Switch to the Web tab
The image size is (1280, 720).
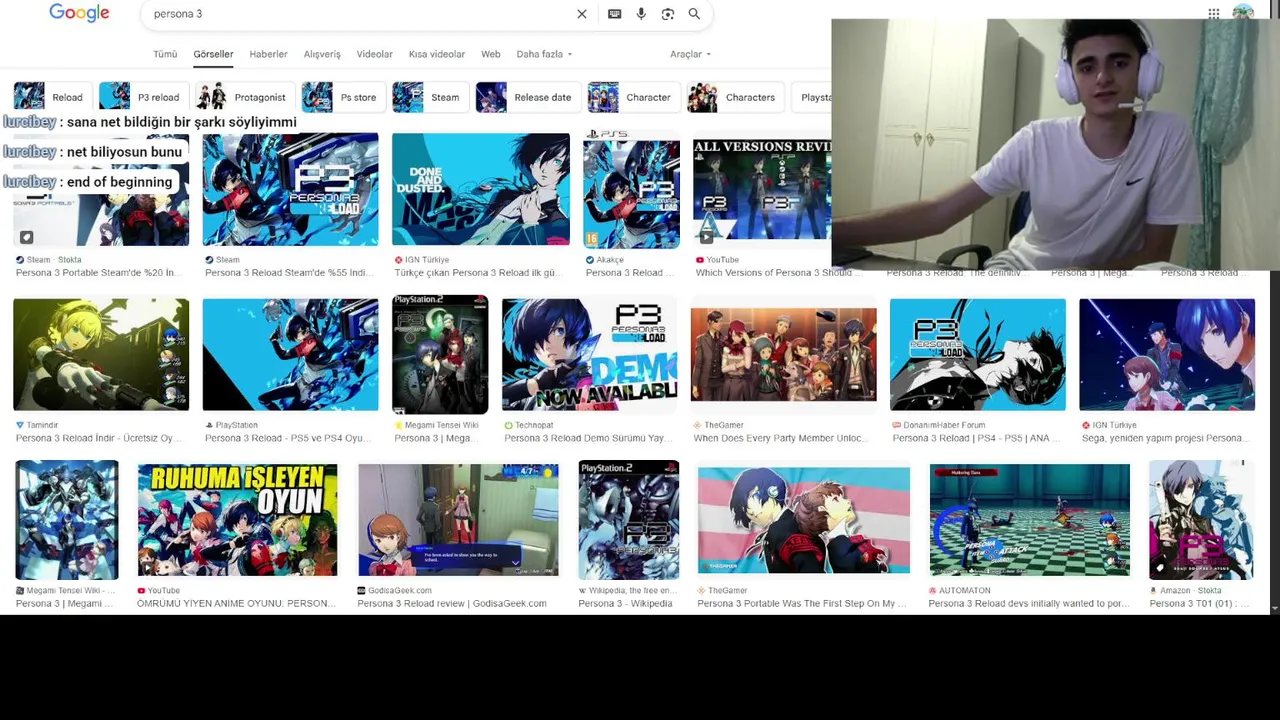pyautogui.click(x=491, y=54)
